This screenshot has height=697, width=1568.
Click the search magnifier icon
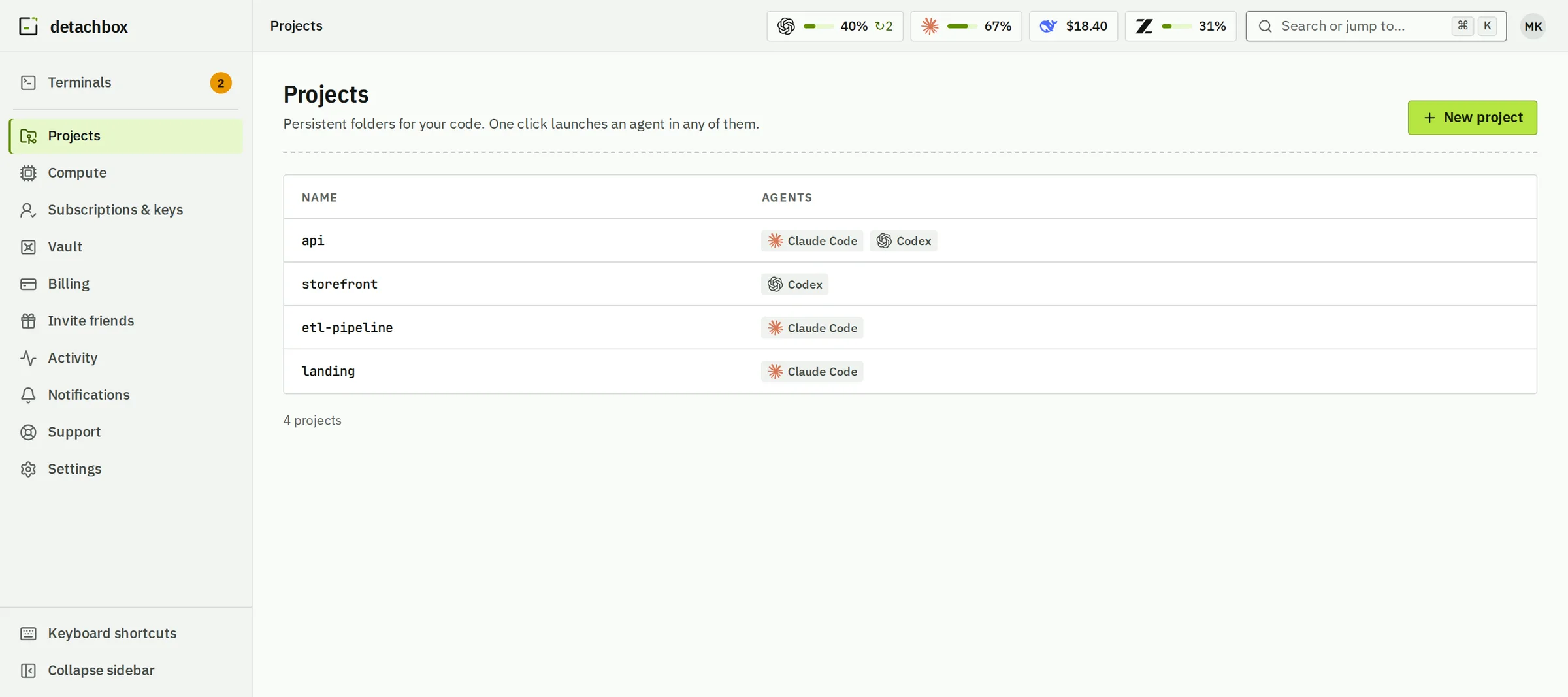(x=1266, y=26)
